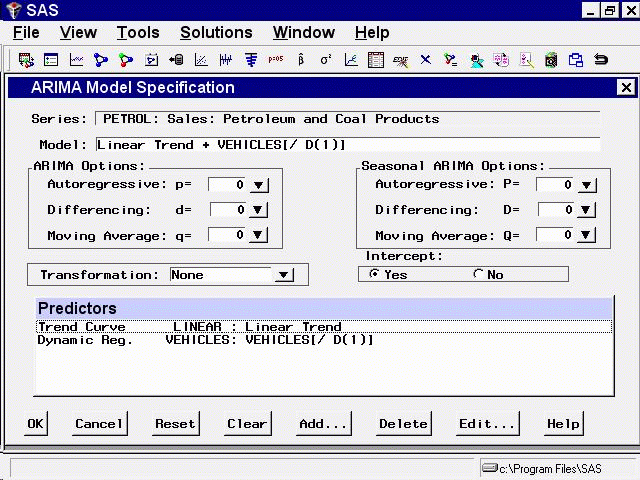Show parameter estimates with beta icon
The width and height of the screenshot is (640, 480).
coord(301,60)
